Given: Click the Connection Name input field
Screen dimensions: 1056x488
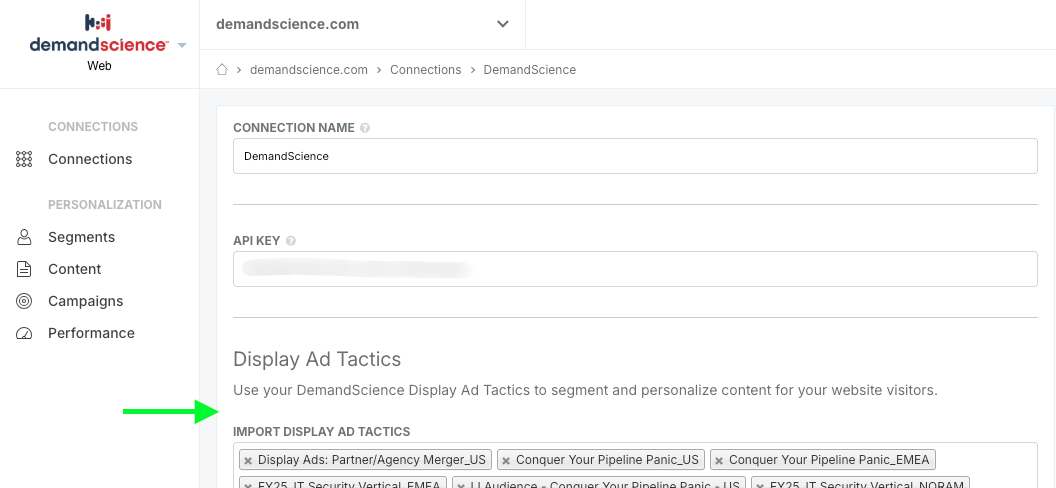Looking at the screenshot, I should pyautogui.click(x=635, y=156).
